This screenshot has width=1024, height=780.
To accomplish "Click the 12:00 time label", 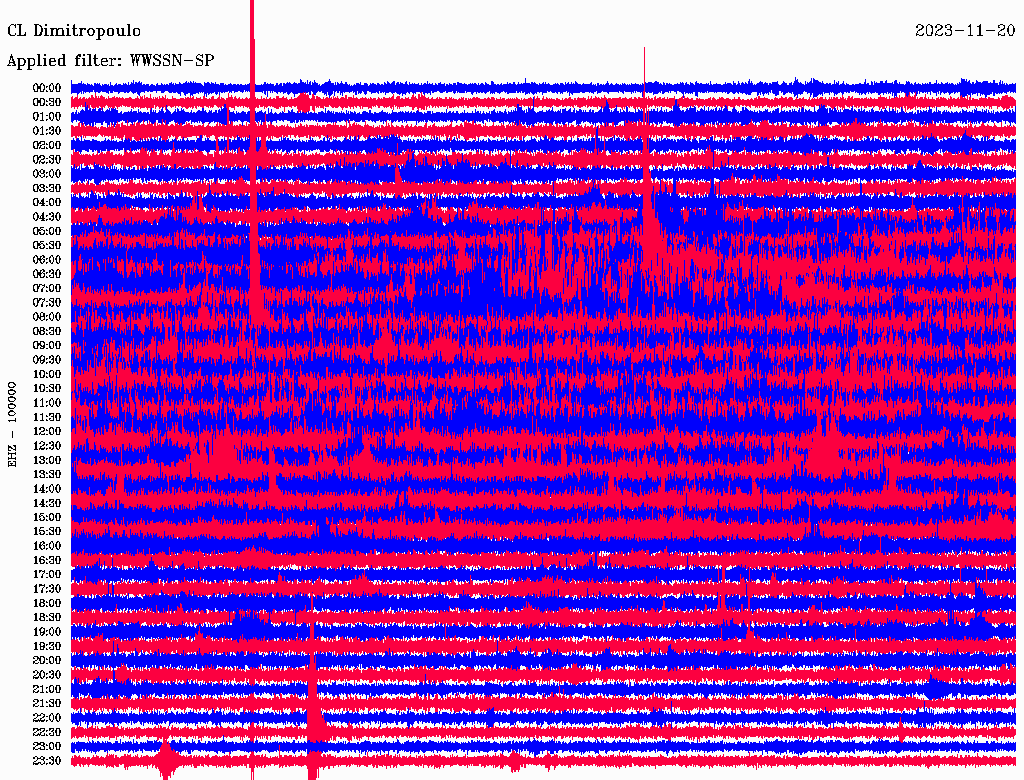I will coord(47,431).
